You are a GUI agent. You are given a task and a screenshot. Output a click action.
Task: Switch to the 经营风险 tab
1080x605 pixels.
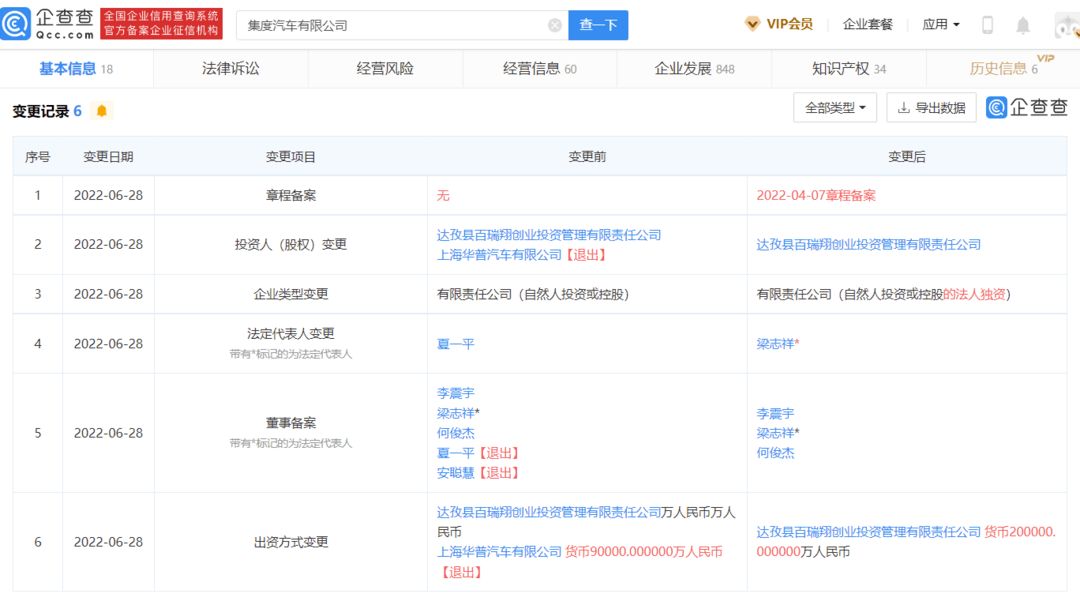(x=385, y=69)
